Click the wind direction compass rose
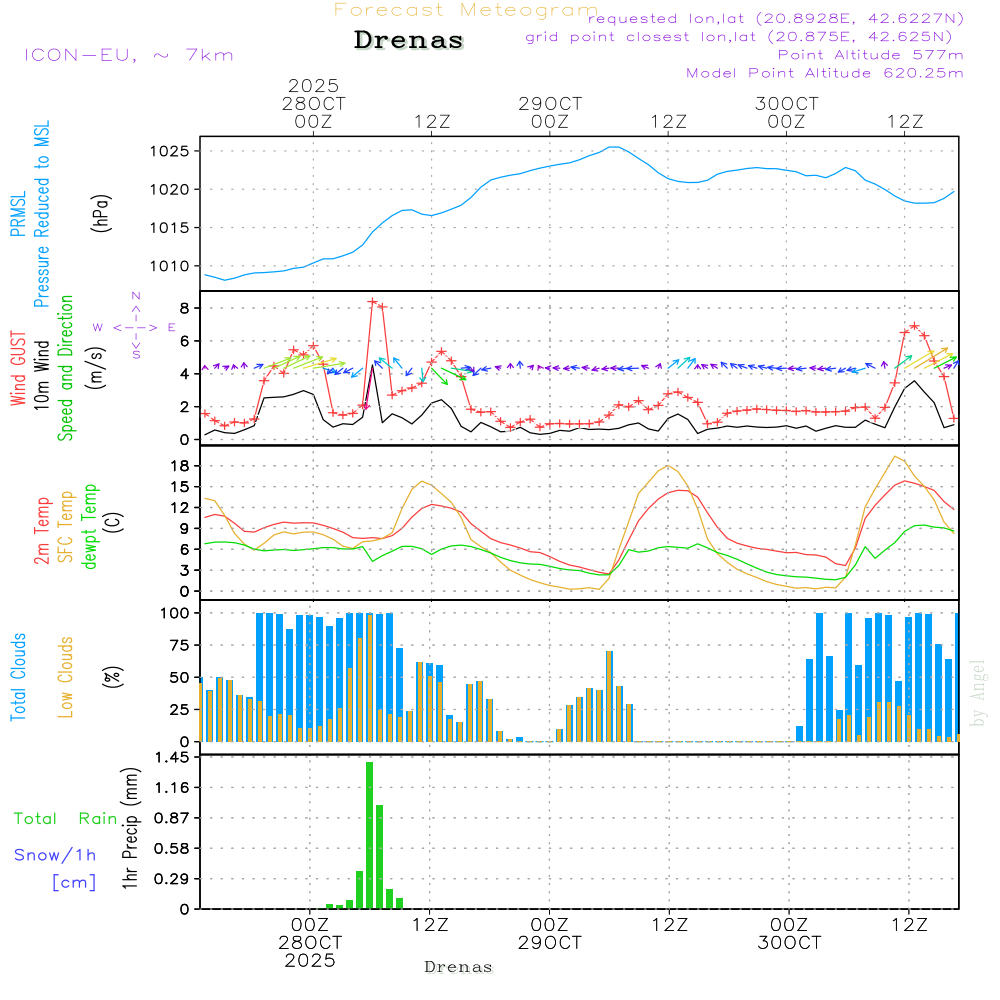 135,326
